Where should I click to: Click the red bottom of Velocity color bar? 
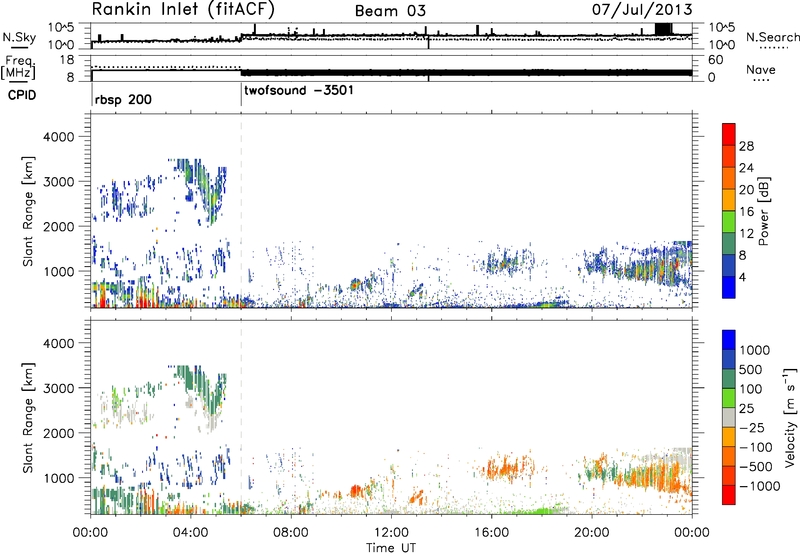point(729,495)
